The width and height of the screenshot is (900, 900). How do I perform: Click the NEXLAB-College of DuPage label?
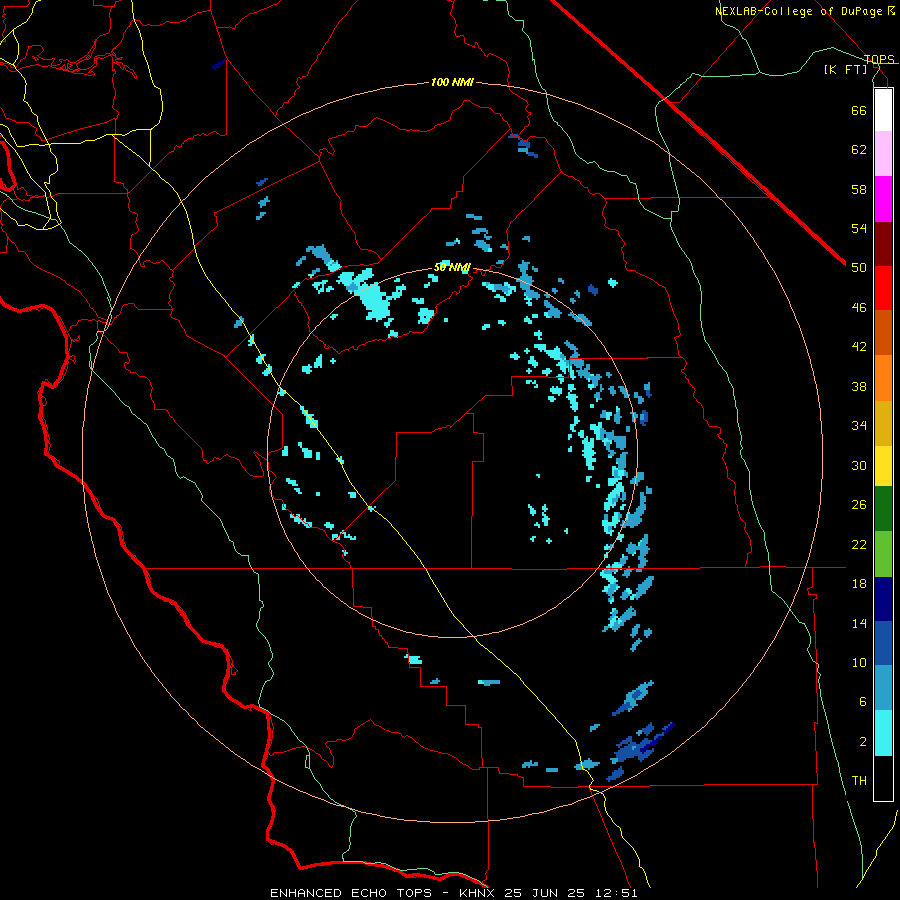coord(804,11)
